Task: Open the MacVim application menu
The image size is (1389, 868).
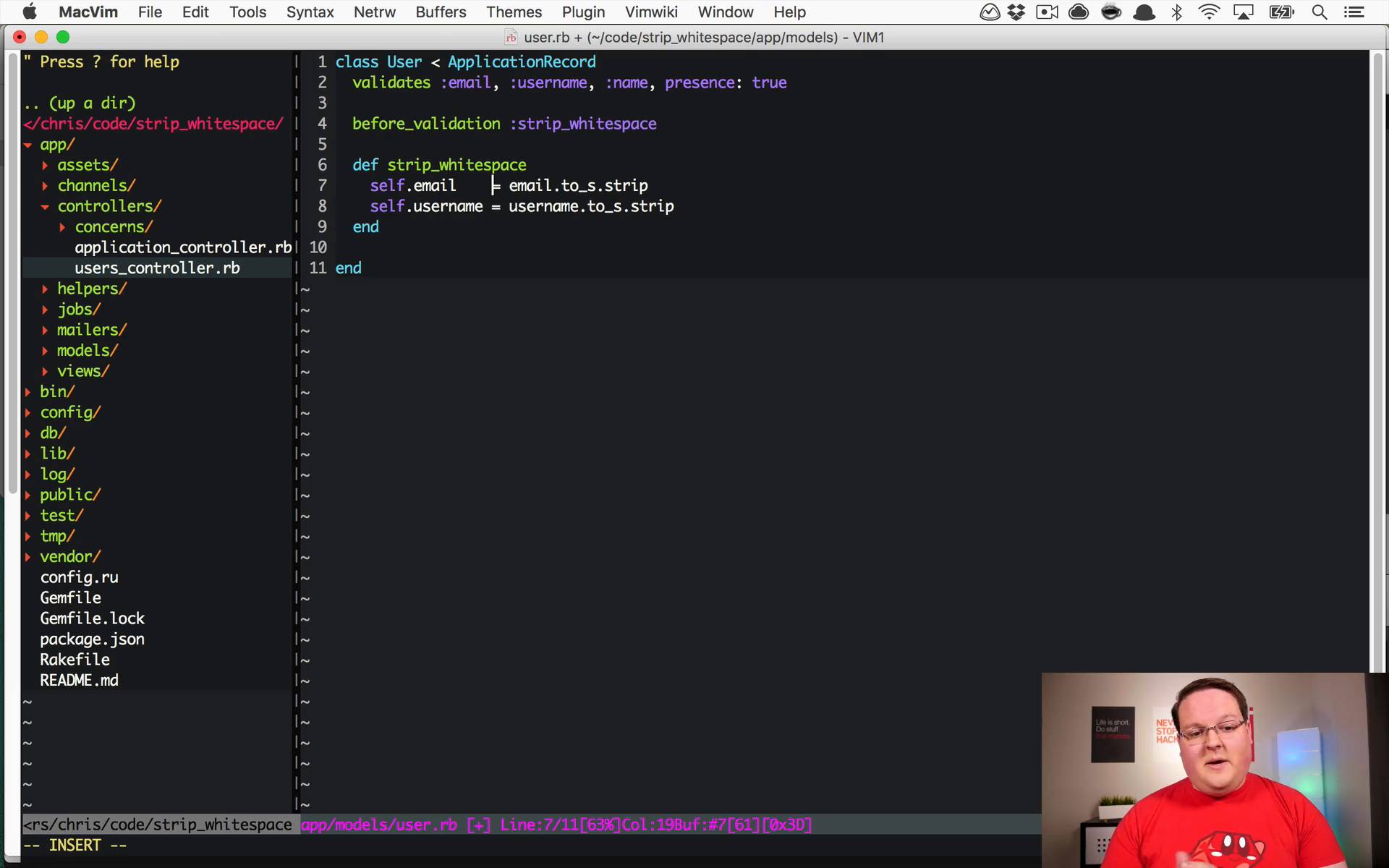Action: pos(88,12)
